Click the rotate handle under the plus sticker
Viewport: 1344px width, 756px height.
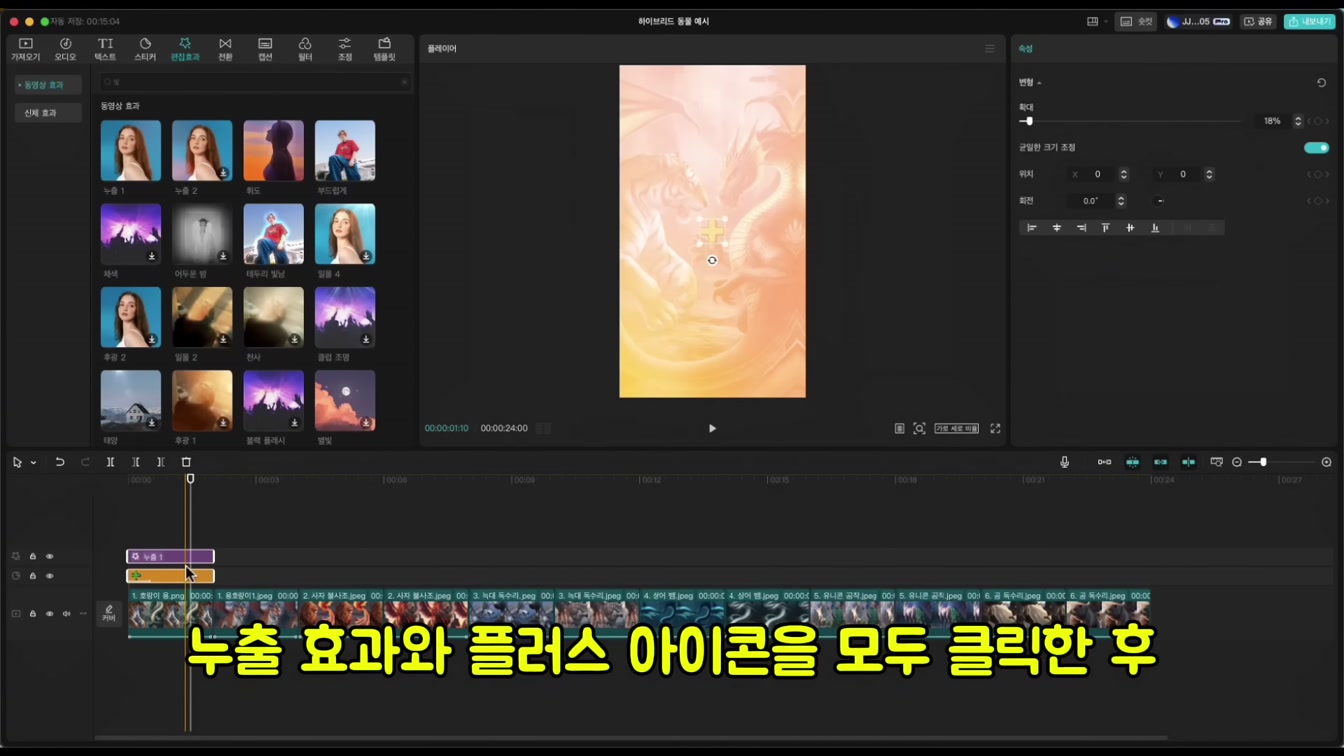coord(712,260)
